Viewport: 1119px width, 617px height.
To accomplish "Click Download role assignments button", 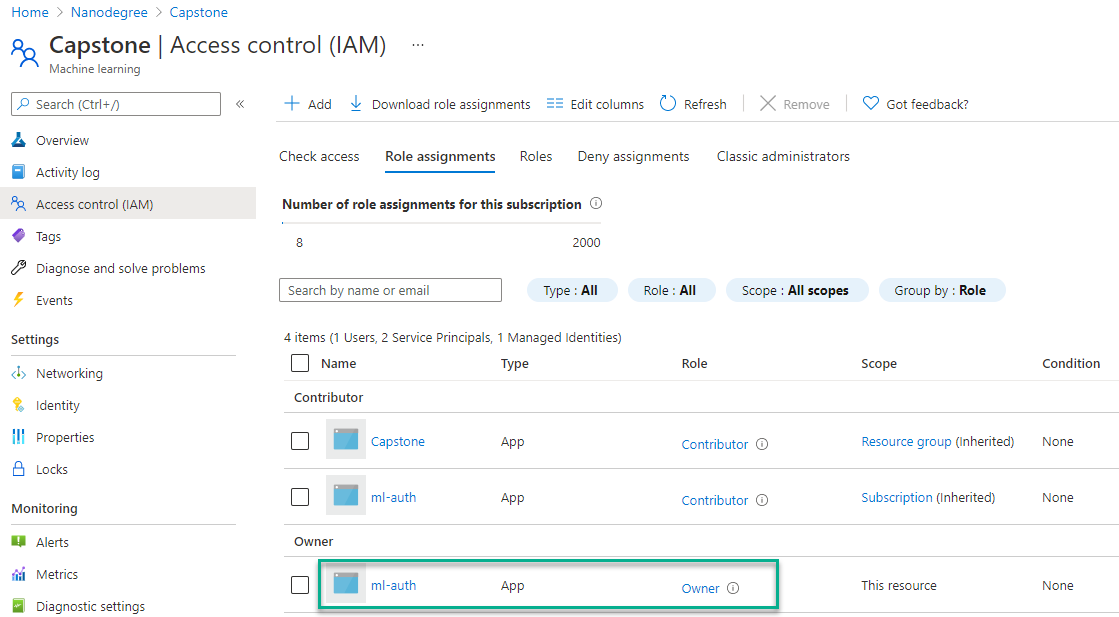I will coord(440,104).
